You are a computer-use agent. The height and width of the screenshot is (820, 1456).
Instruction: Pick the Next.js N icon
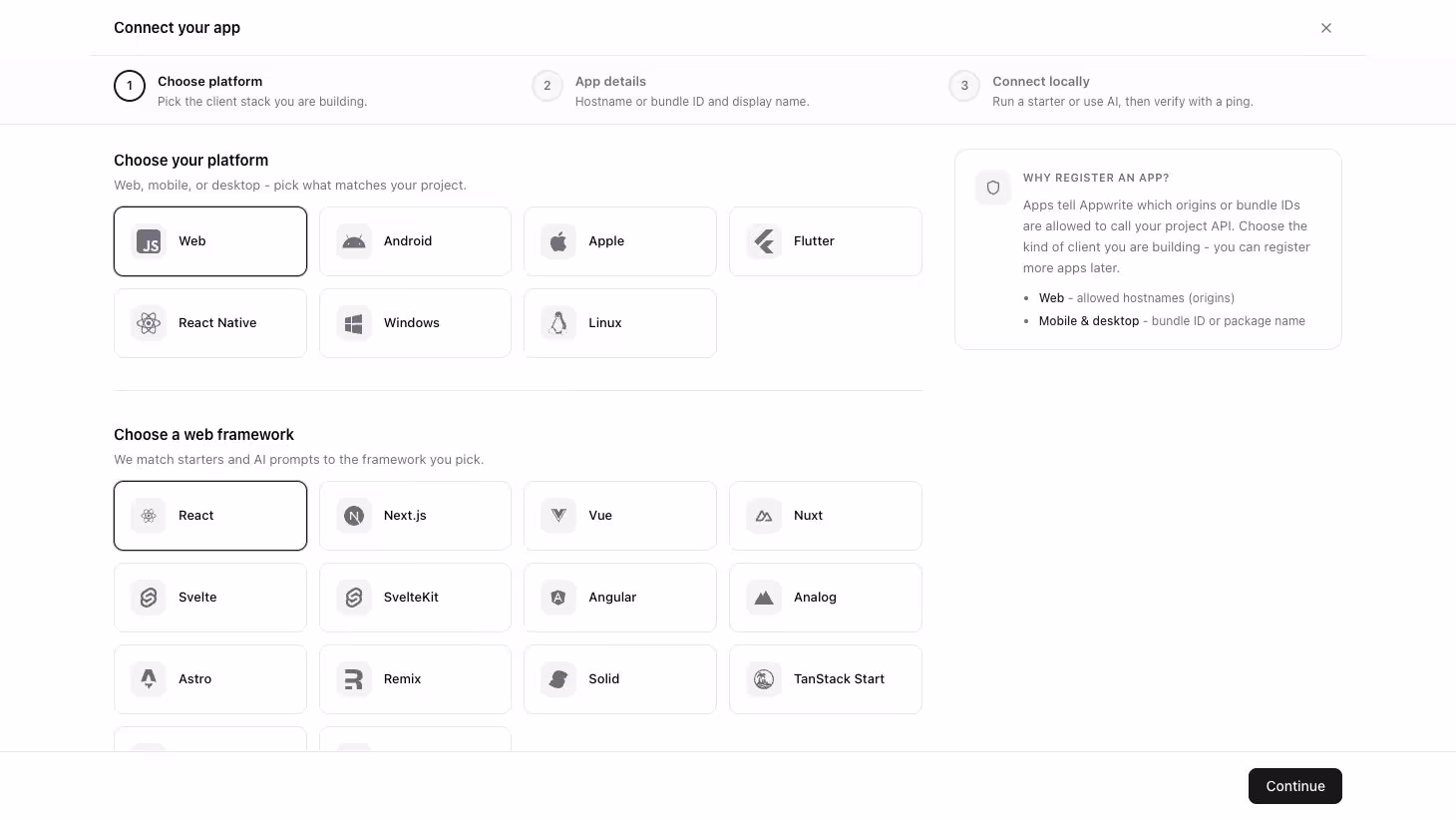(x=354, y=516)
